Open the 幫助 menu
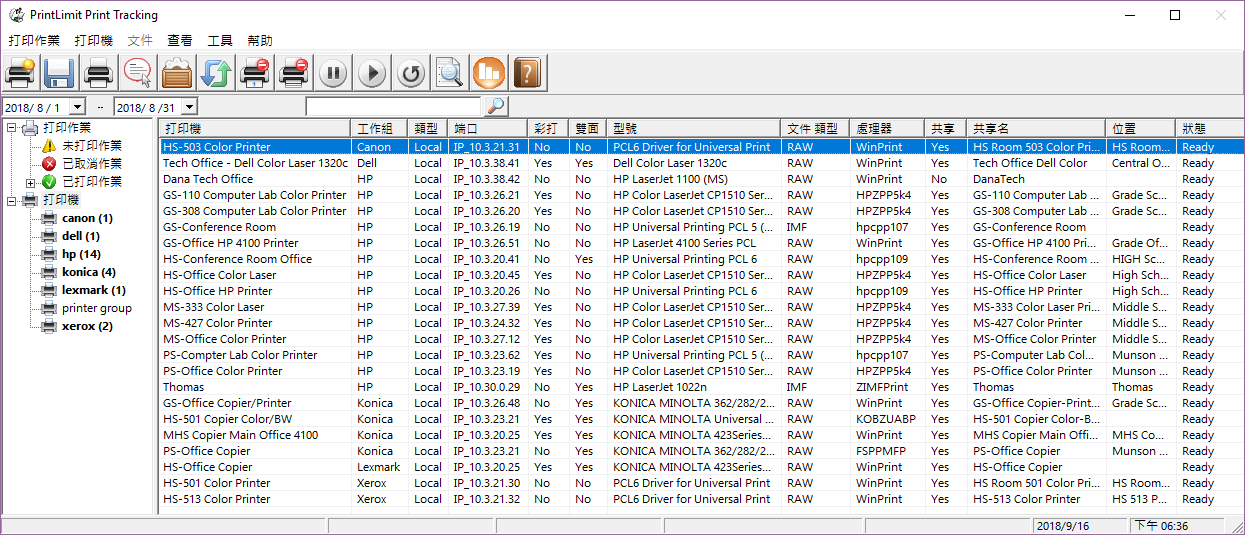The width and height of the screenshot is (1254, 535). 260,41
